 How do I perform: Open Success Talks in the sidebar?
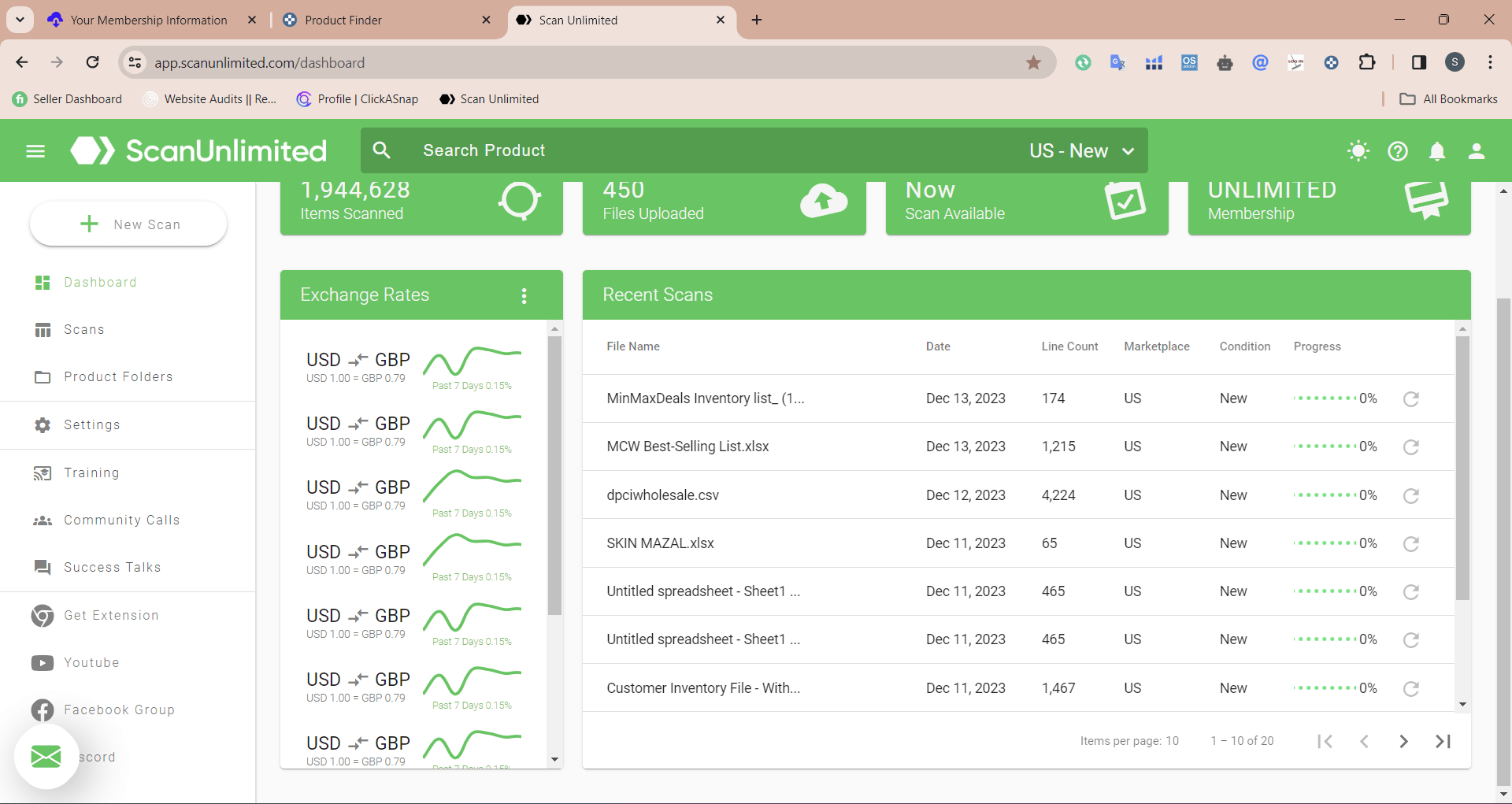coord(113,567)
